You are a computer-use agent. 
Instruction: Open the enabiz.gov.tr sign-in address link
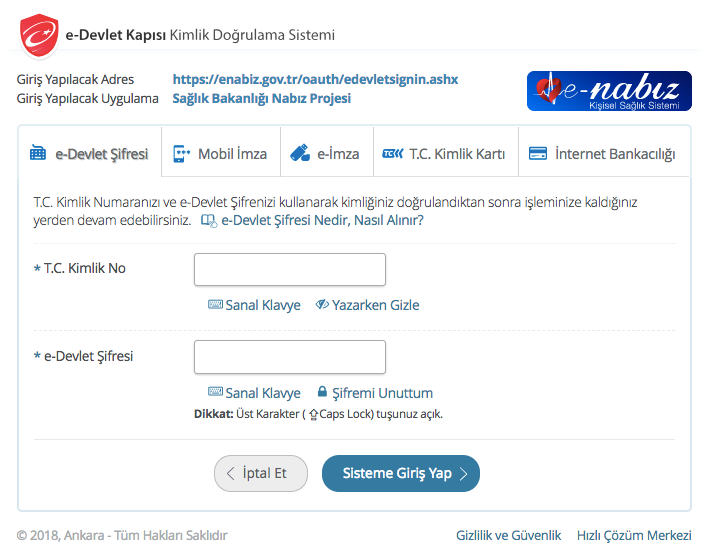(315, 79)
